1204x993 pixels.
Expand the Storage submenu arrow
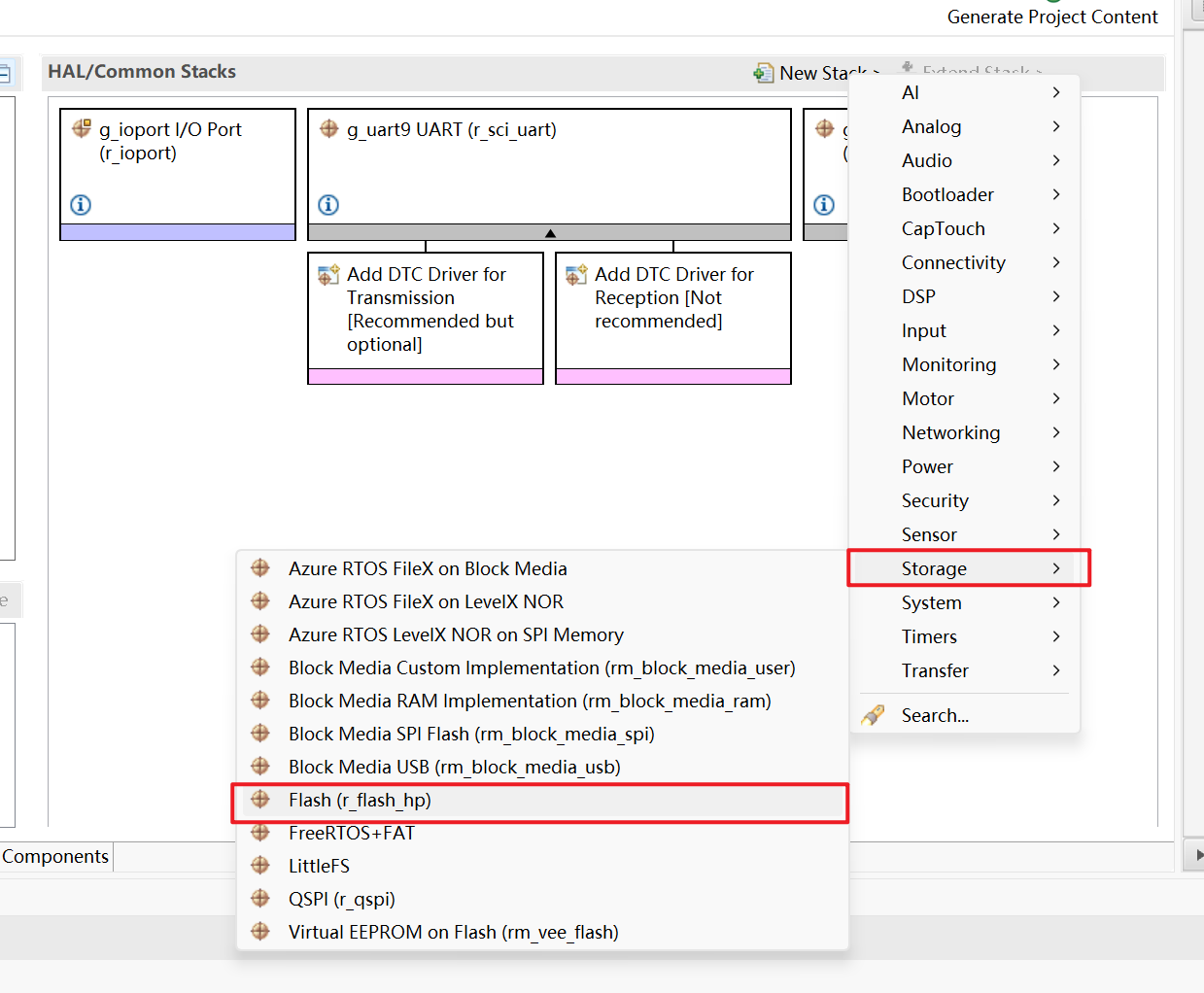click(1056, 568)
